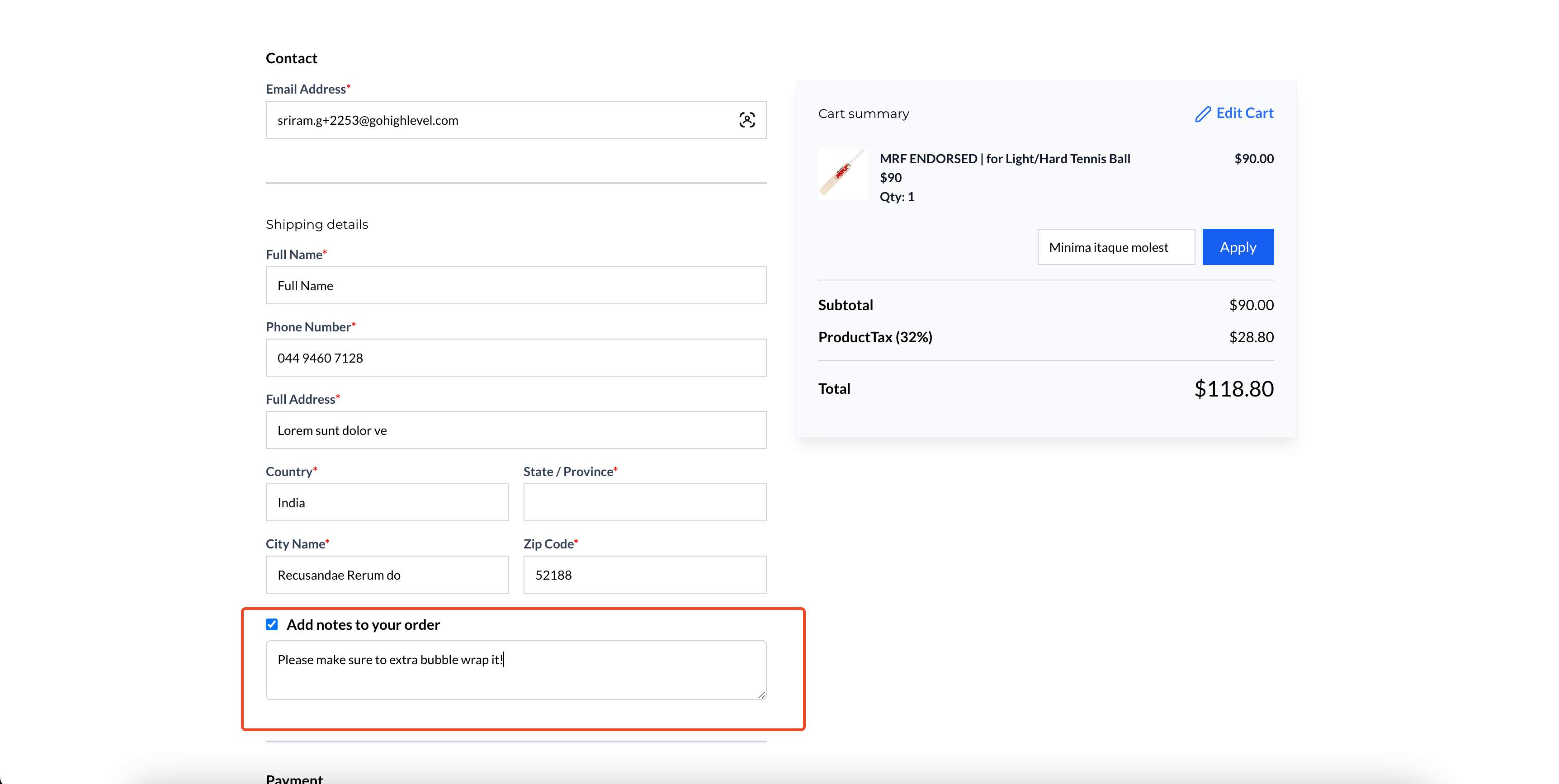Open the empty State / Province field

(645, 502)
